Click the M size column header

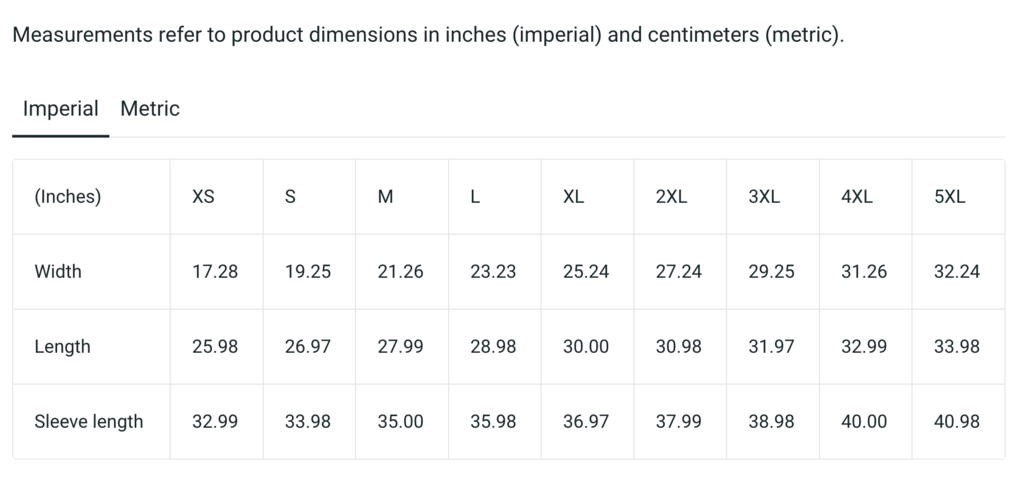(x=385, y=197)
